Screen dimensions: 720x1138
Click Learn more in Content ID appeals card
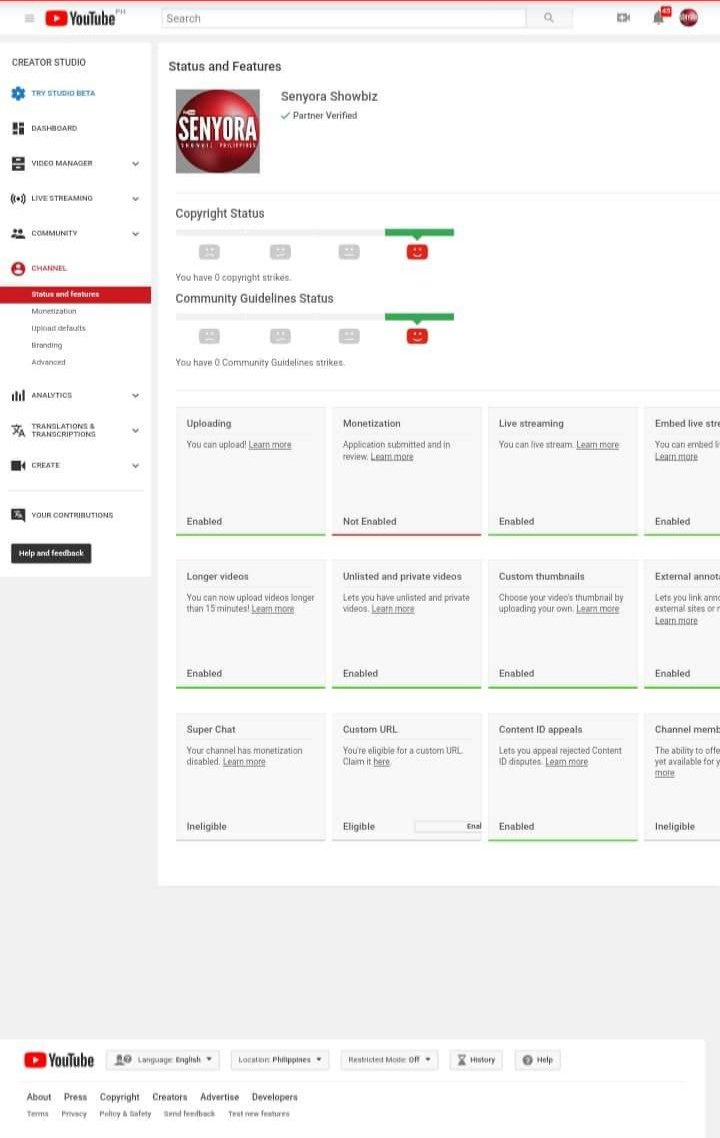[566, 762]
